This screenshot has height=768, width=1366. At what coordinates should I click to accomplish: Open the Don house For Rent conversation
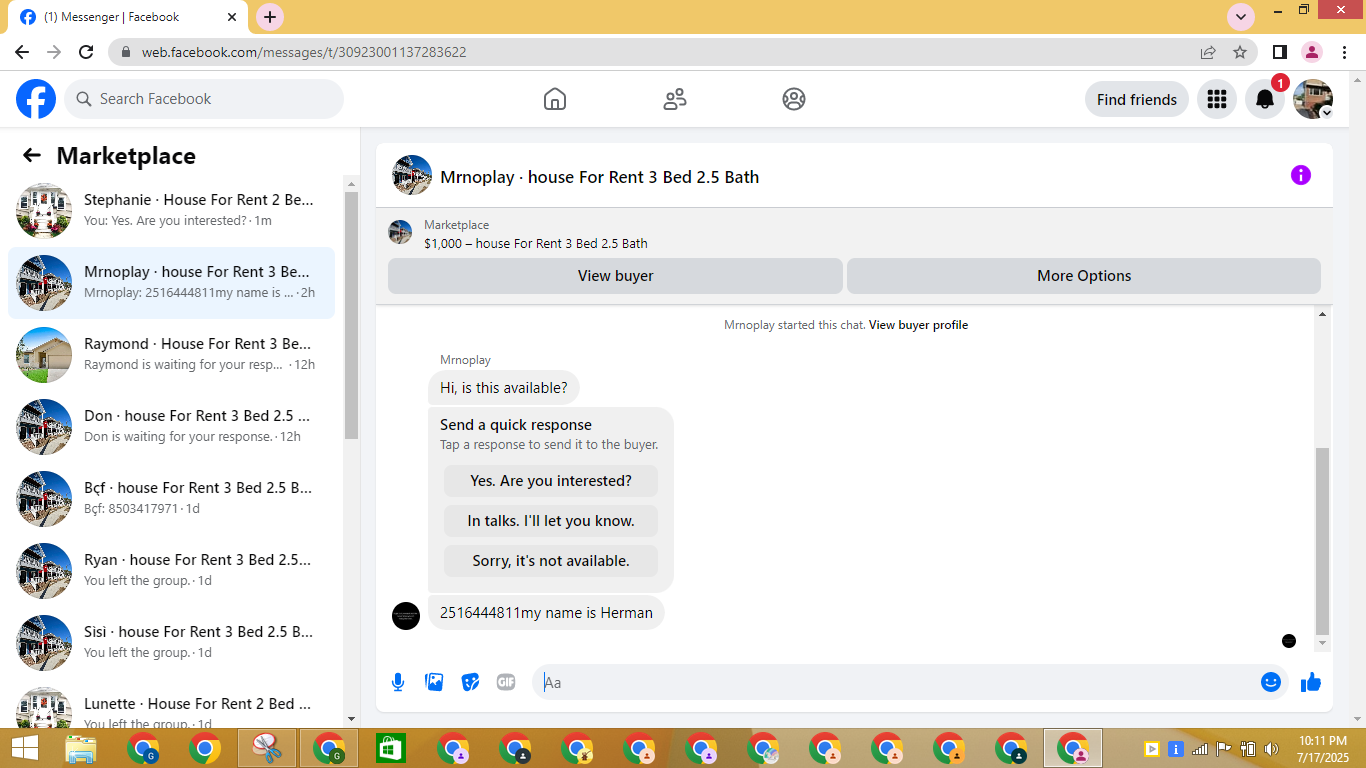point(171,427)
